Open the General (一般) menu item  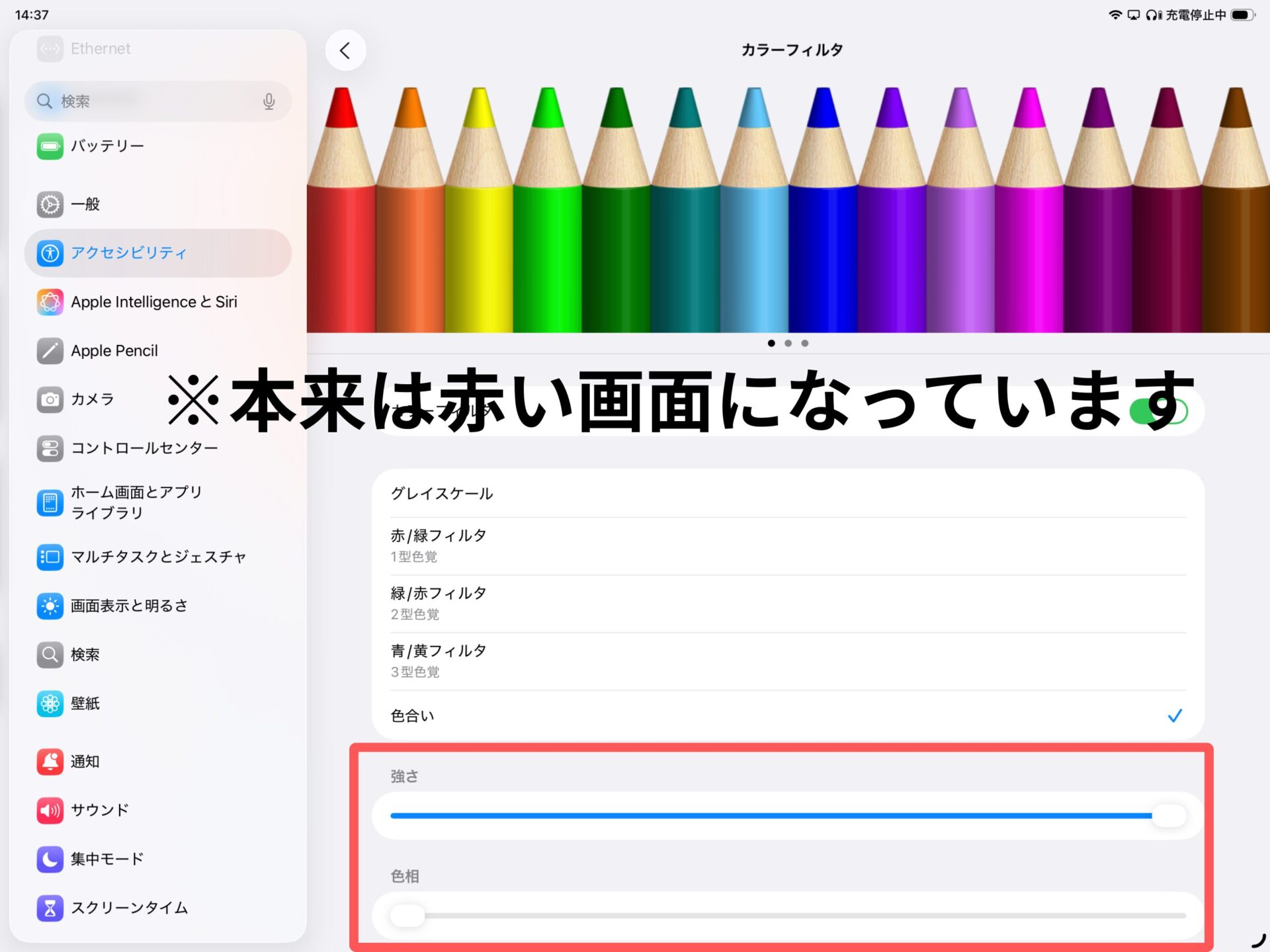point(86,204)
